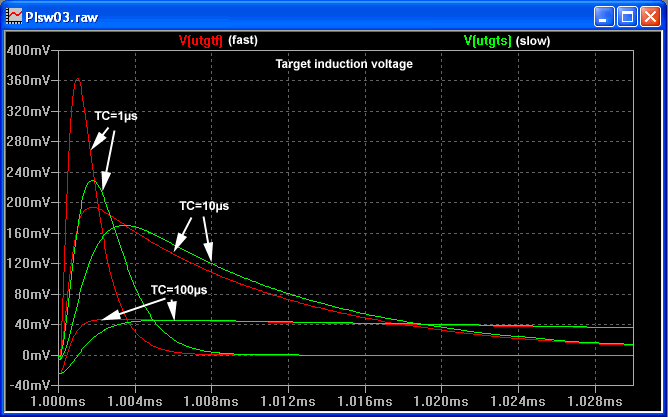Click the 160mV vertical axis label
Image resolution: width=668 pixels, height=417 pixels.
29,233
